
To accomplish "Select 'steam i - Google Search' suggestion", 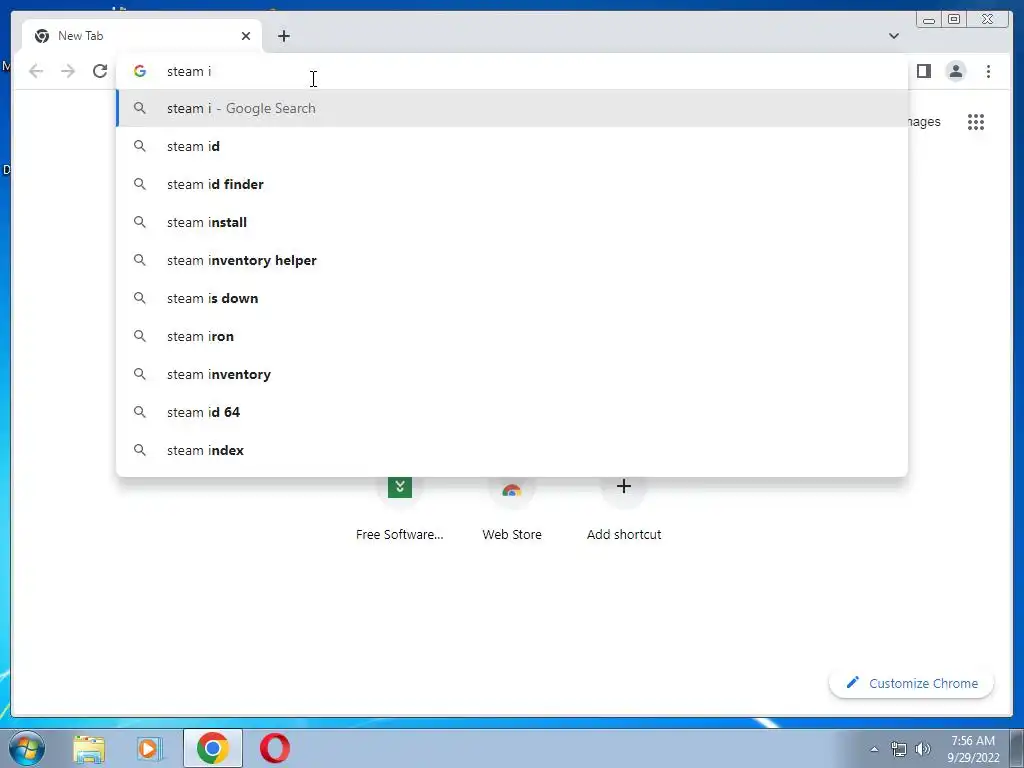I will coord(512,108).
